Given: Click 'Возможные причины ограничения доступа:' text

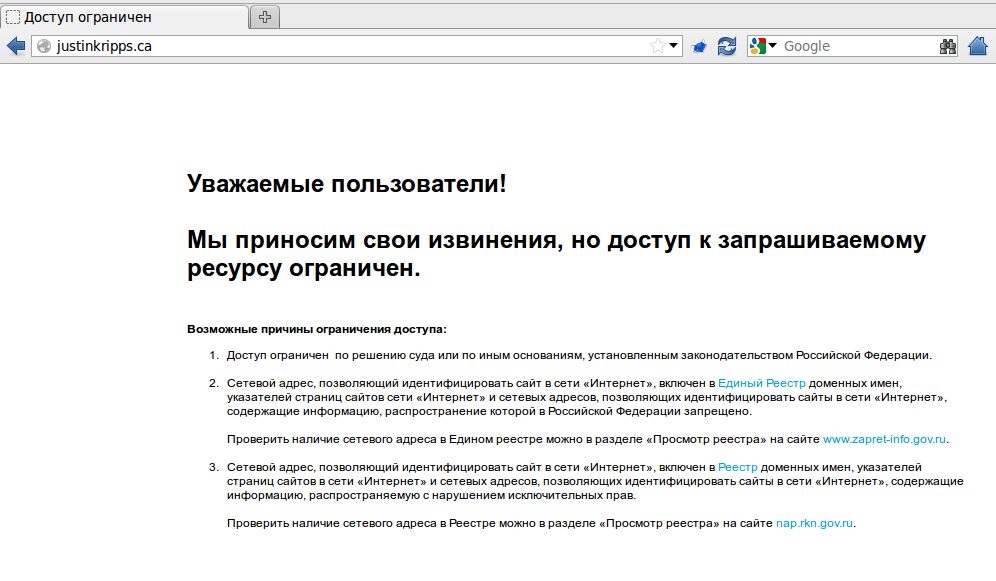Looking at the screenshot, I should (317, 329).
